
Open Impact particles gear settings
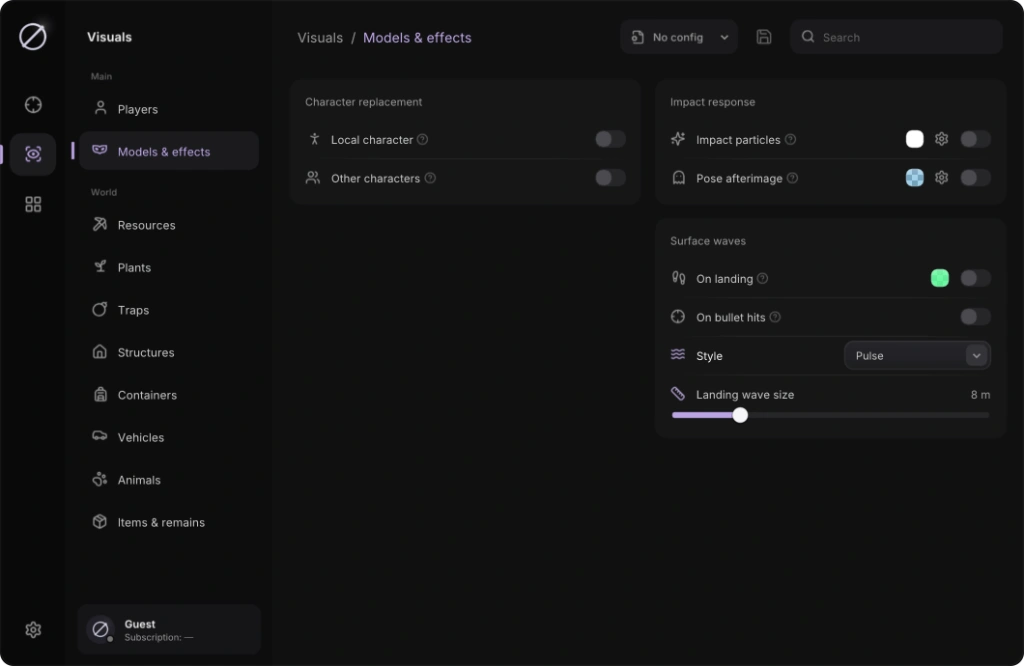point(941,139)
